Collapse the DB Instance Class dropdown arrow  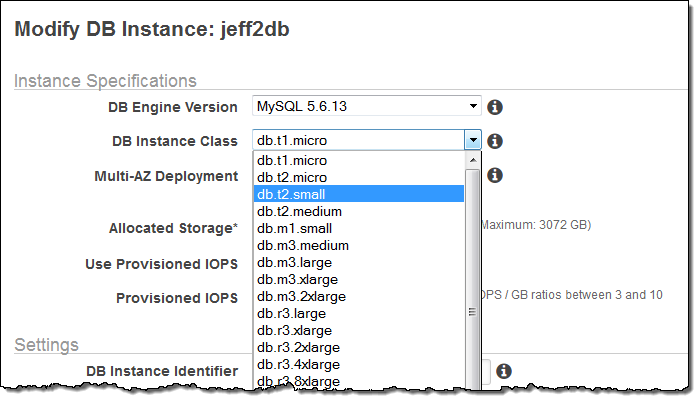coord(473,142)
